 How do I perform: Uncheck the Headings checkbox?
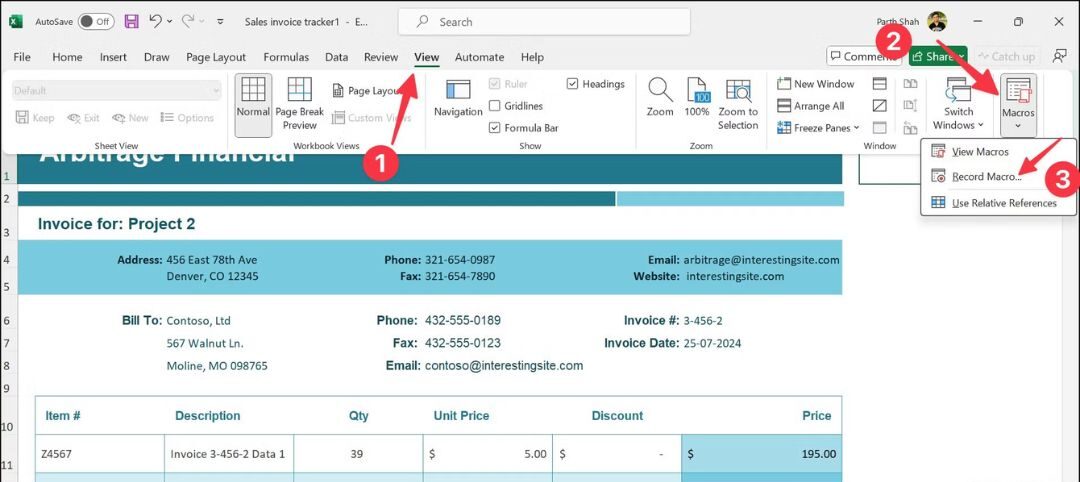pyautogui.click(x=572, y=84)
